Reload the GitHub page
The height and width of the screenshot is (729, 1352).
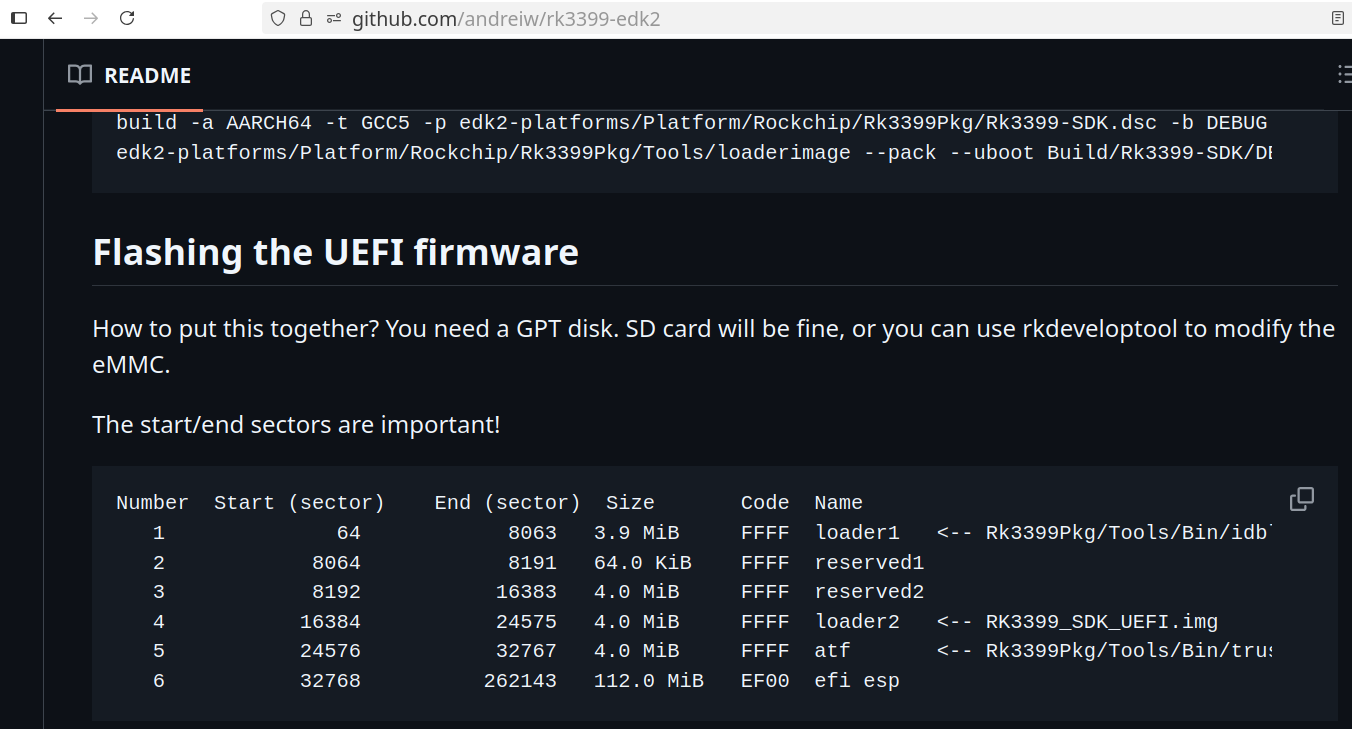(x=127, y=18)
